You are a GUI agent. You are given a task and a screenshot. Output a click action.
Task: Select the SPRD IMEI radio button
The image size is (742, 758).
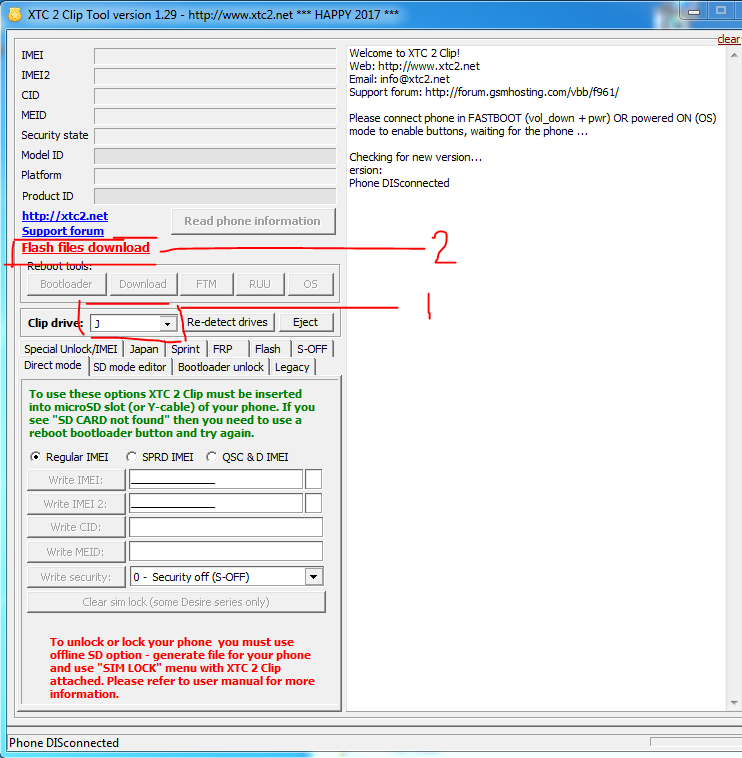131,457
